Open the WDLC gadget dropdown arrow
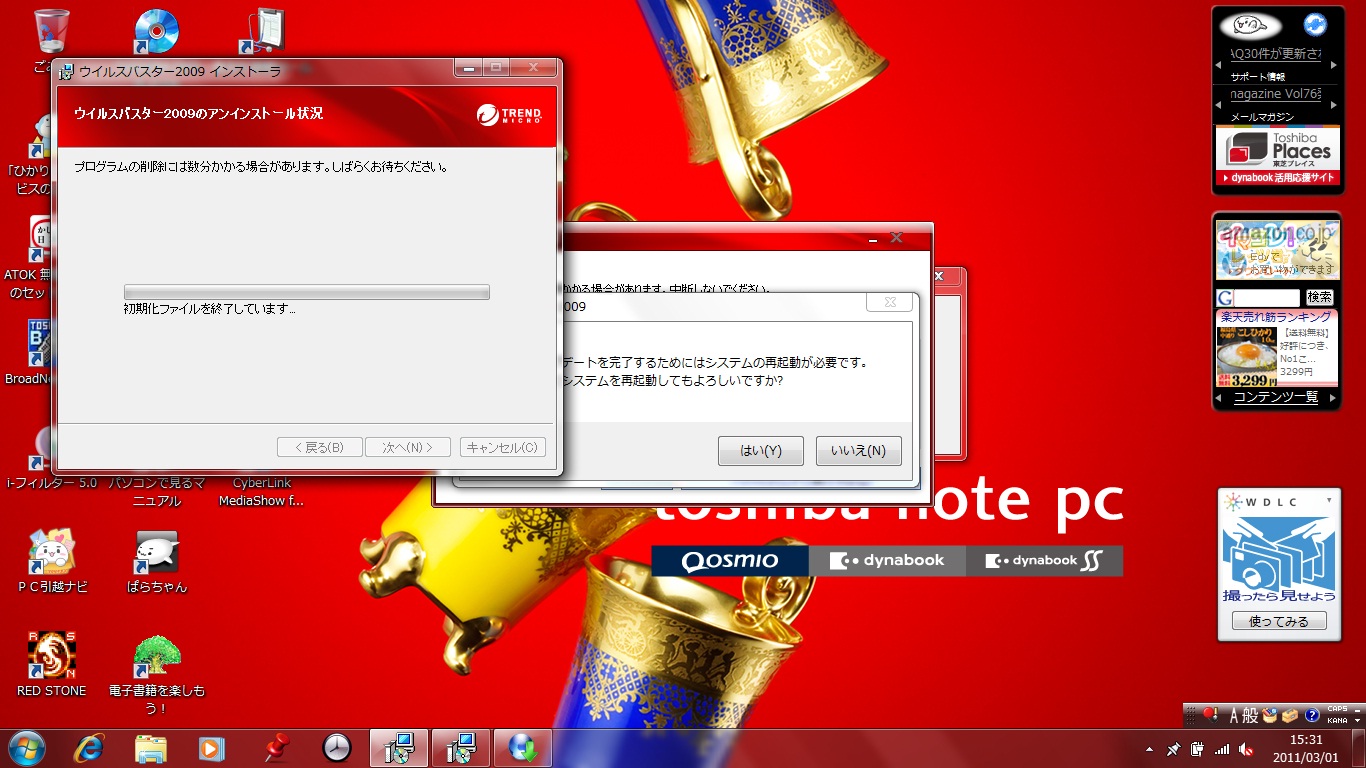This screenshot has width=1366, height=768. 1329,499
